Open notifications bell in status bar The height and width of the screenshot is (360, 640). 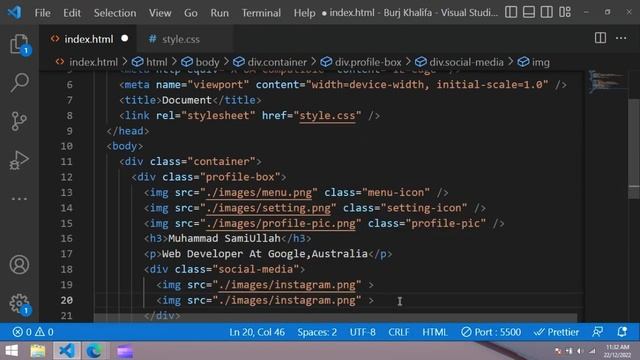[x=622, y=332]
